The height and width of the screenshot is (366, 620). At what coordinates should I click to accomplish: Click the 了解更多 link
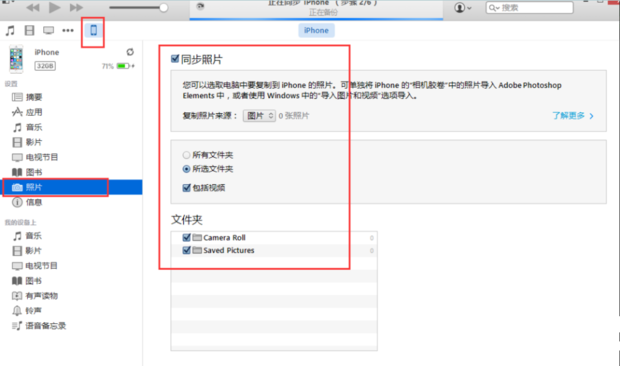[x=573, y=116]
